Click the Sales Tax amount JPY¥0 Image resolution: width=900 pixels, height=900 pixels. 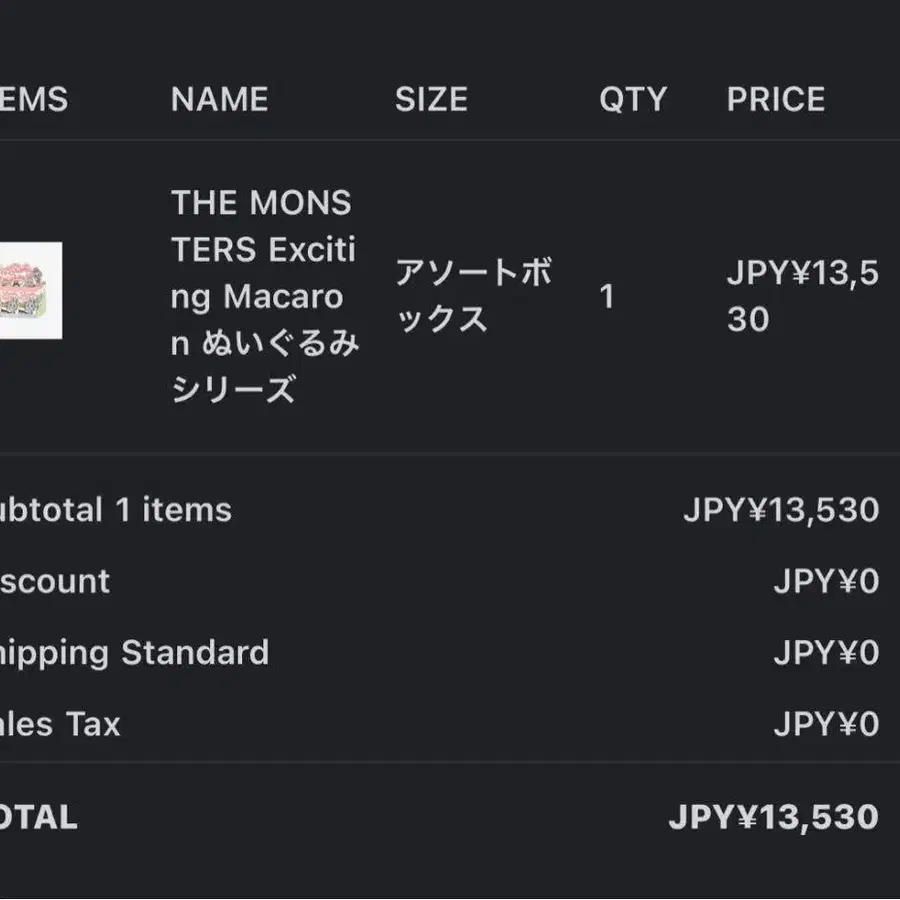coord(827,724)
